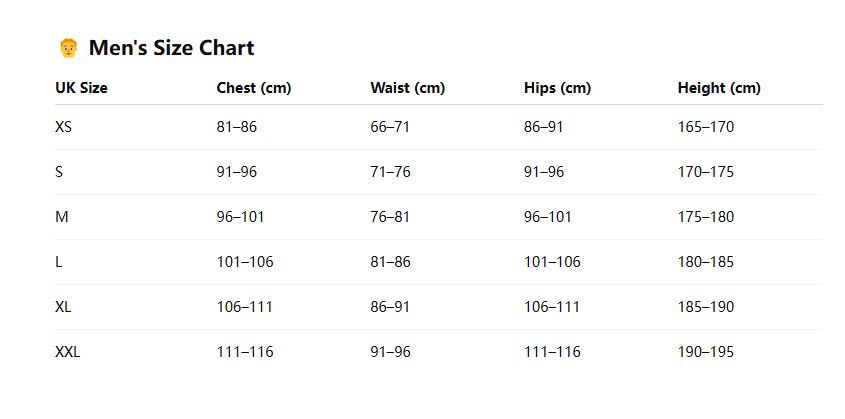Select waist value 76–81 for M
The width and height of the screenshot is (845, 419).
pos(390,217)
